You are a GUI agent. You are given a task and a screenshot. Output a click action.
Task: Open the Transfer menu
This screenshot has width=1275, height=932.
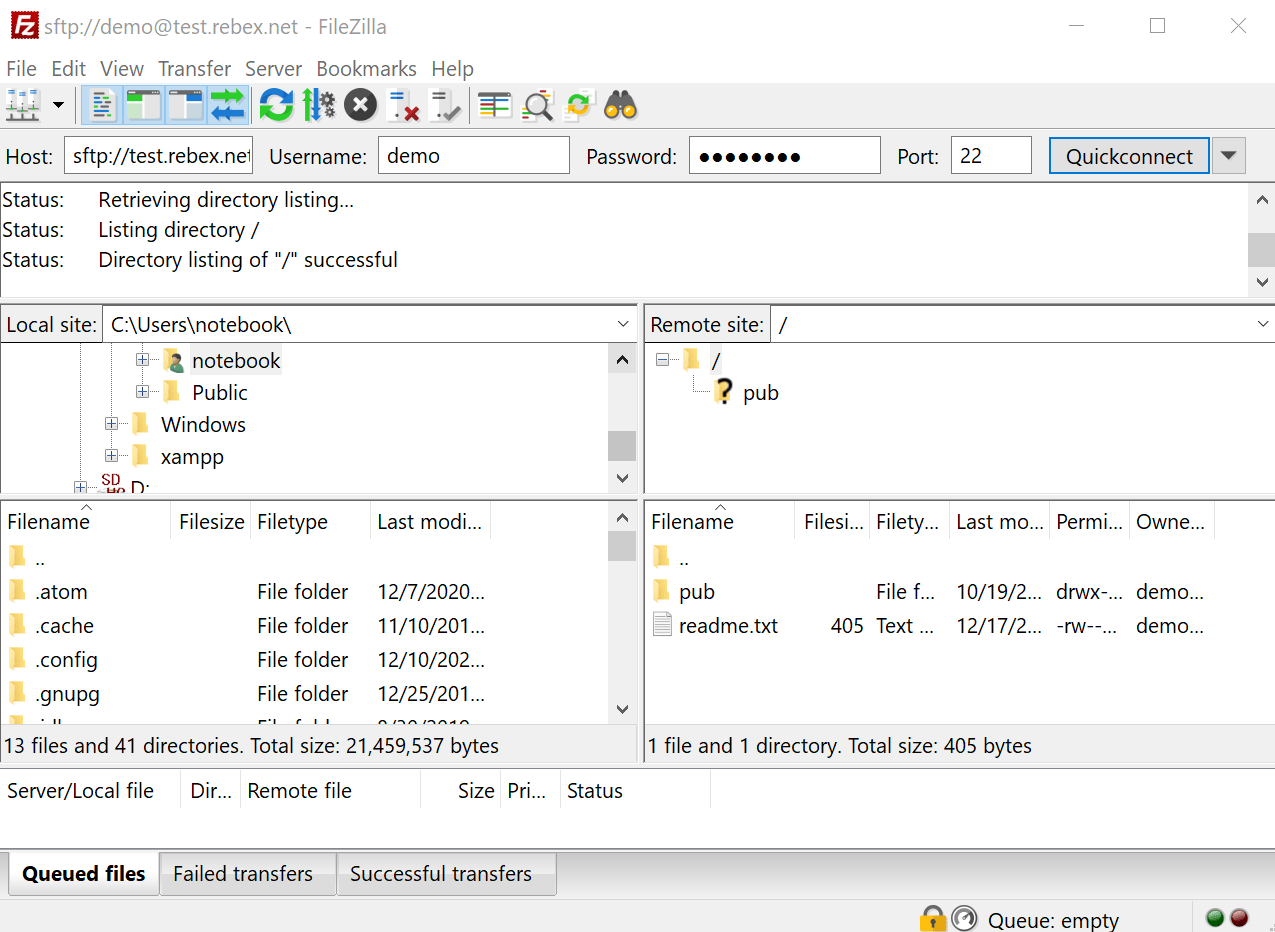(194, 68)
